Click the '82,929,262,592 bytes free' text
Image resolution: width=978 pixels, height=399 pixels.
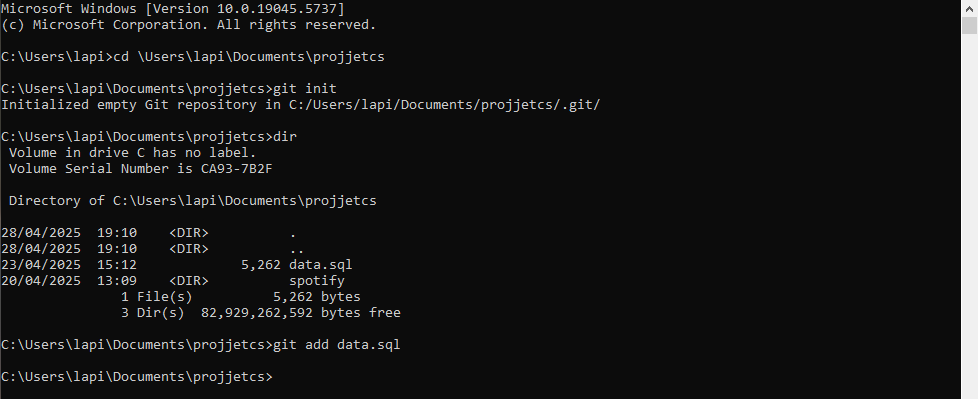[301, 312]
